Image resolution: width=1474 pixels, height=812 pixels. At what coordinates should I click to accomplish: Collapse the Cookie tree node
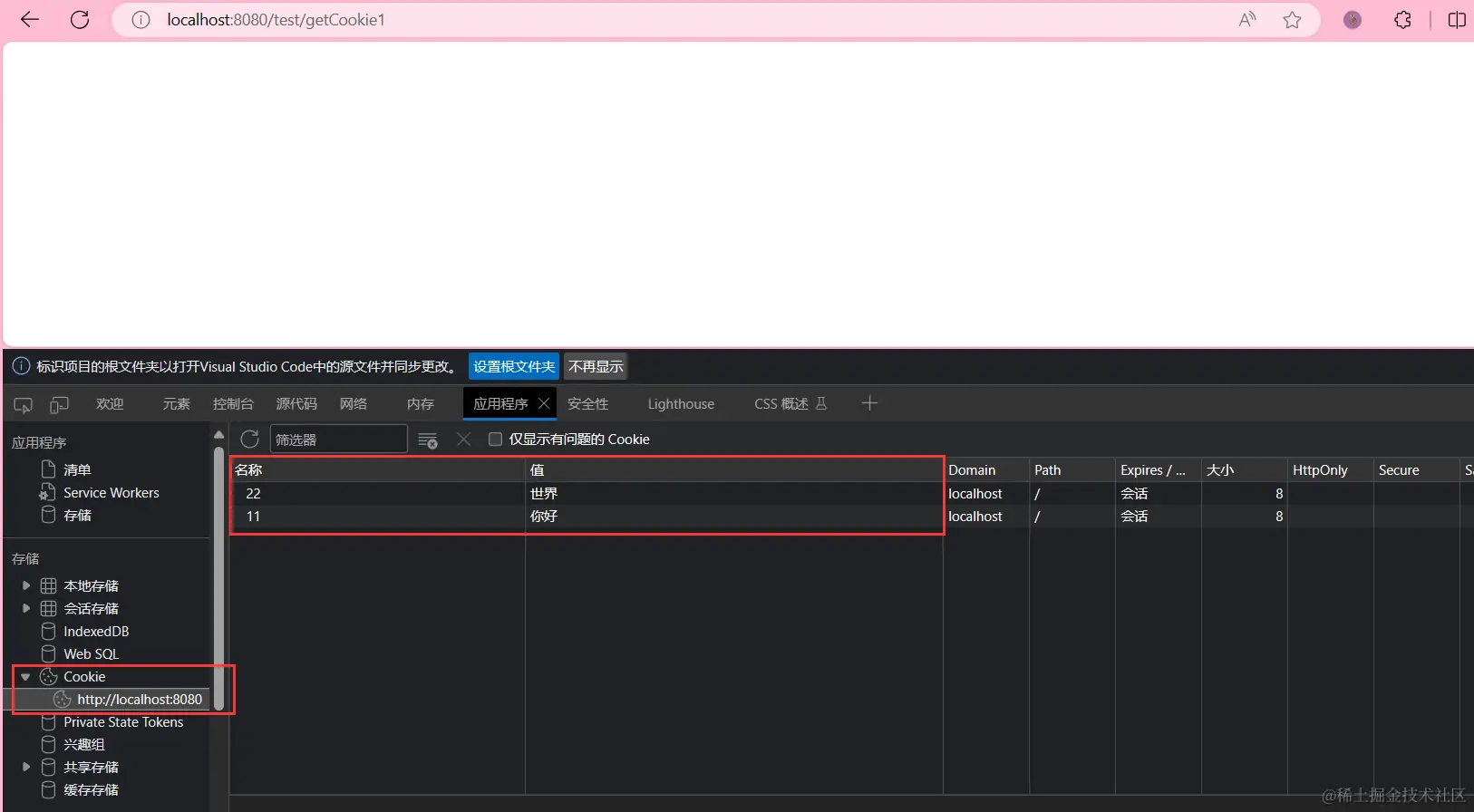coord(26,677)
